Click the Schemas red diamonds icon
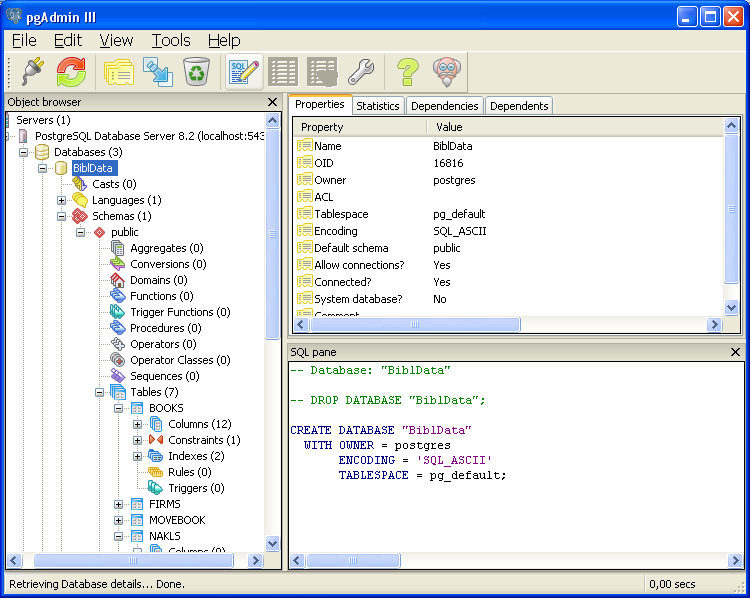This screenshot has height=598, width=750. click(x=79, y=216)
